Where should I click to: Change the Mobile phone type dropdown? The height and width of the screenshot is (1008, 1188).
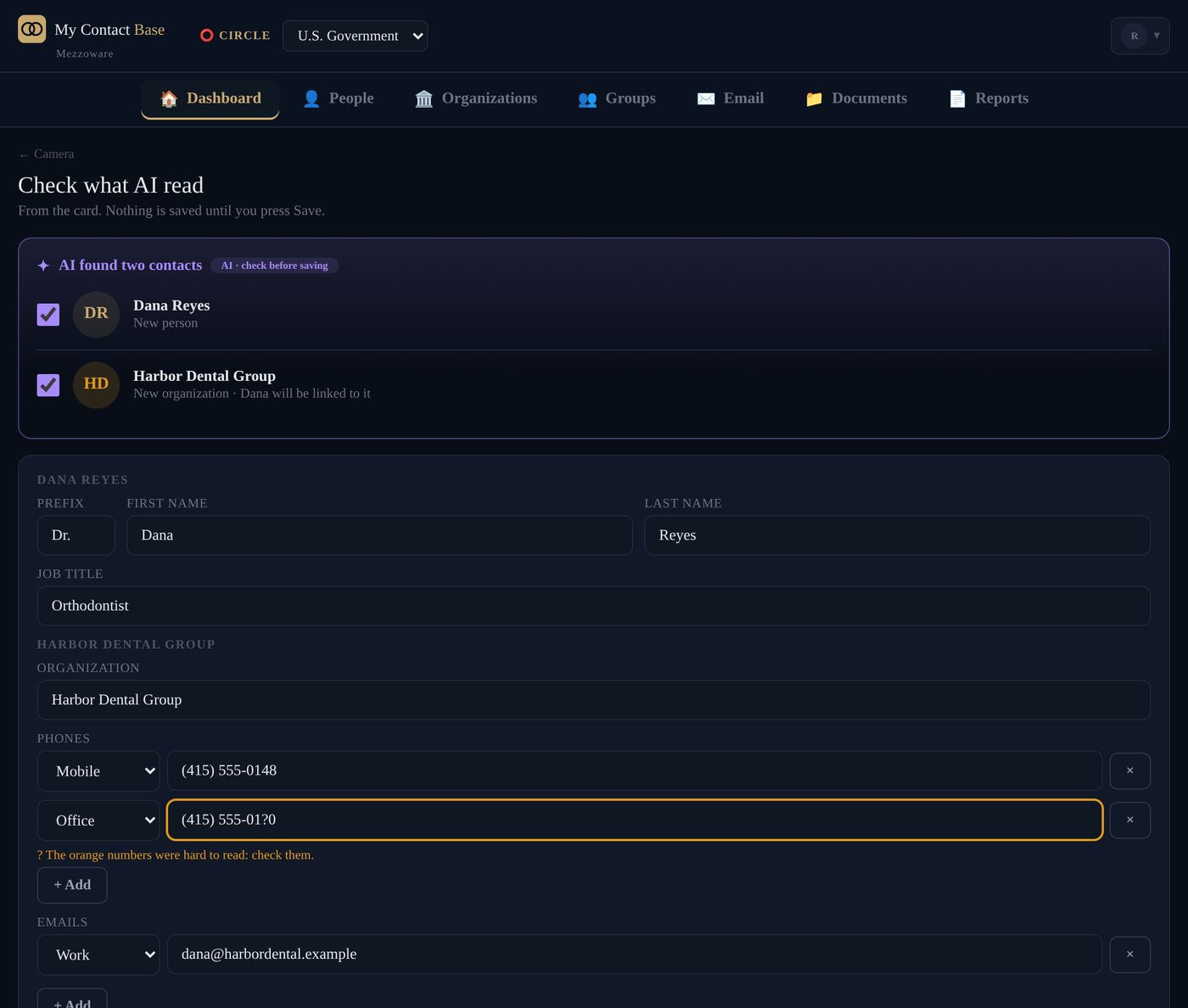[x=98, y=770]
